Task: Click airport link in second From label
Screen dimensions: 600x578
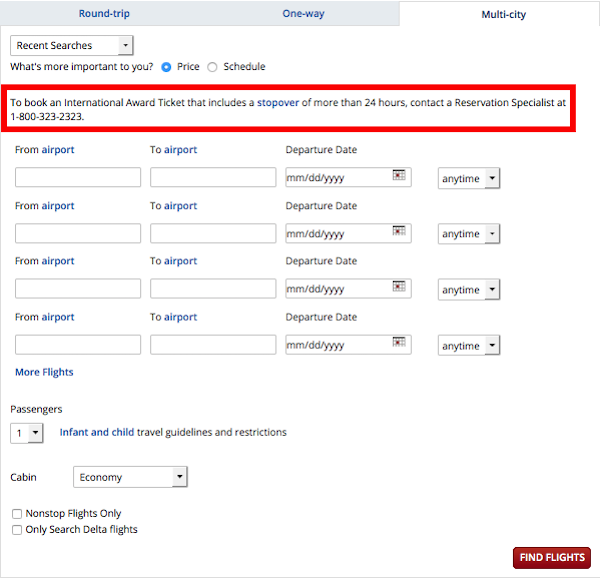Action: coord(58,206)
